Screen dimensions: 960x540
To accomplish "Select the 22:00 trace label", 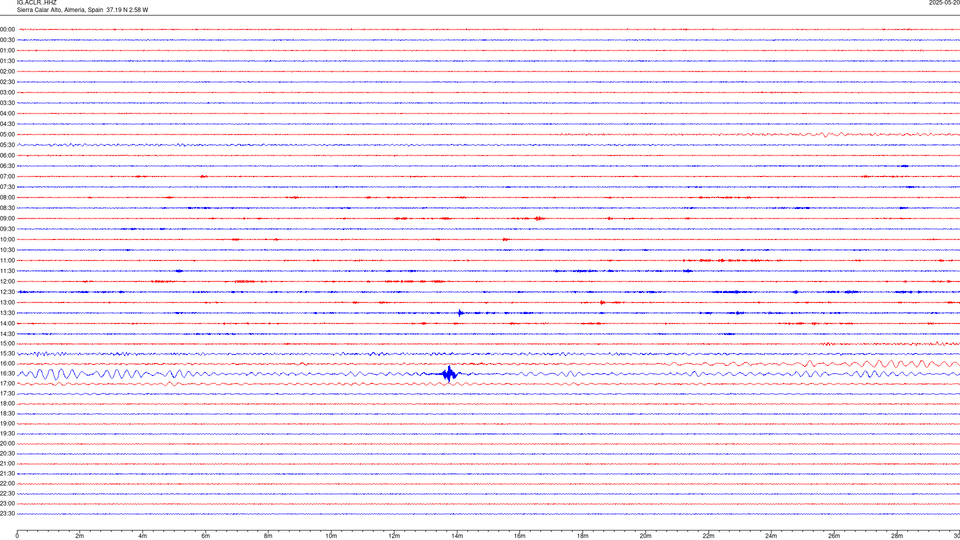I will [x=7, y=483].
